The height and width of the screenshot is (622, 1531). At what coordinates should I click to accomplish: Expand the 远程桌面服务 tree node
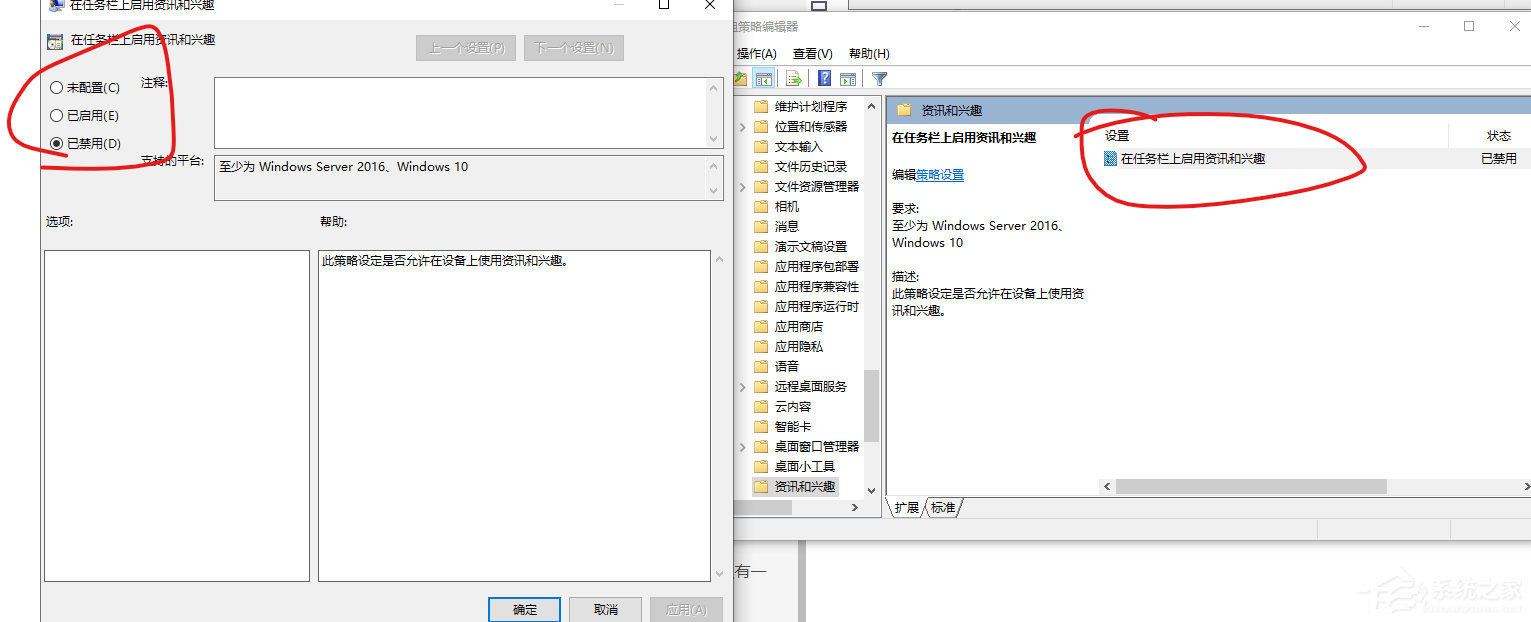(x=741, y=386)
